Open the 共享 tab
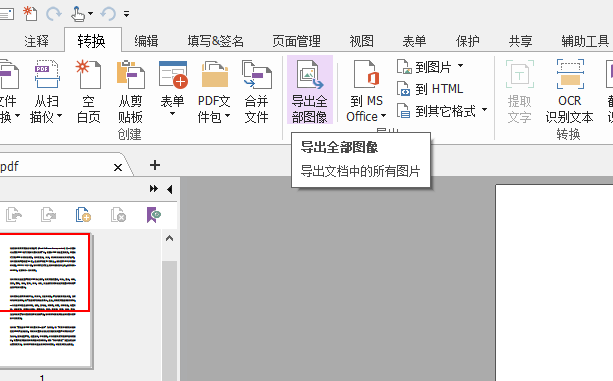Screen dimensions: 613x381 520,41
